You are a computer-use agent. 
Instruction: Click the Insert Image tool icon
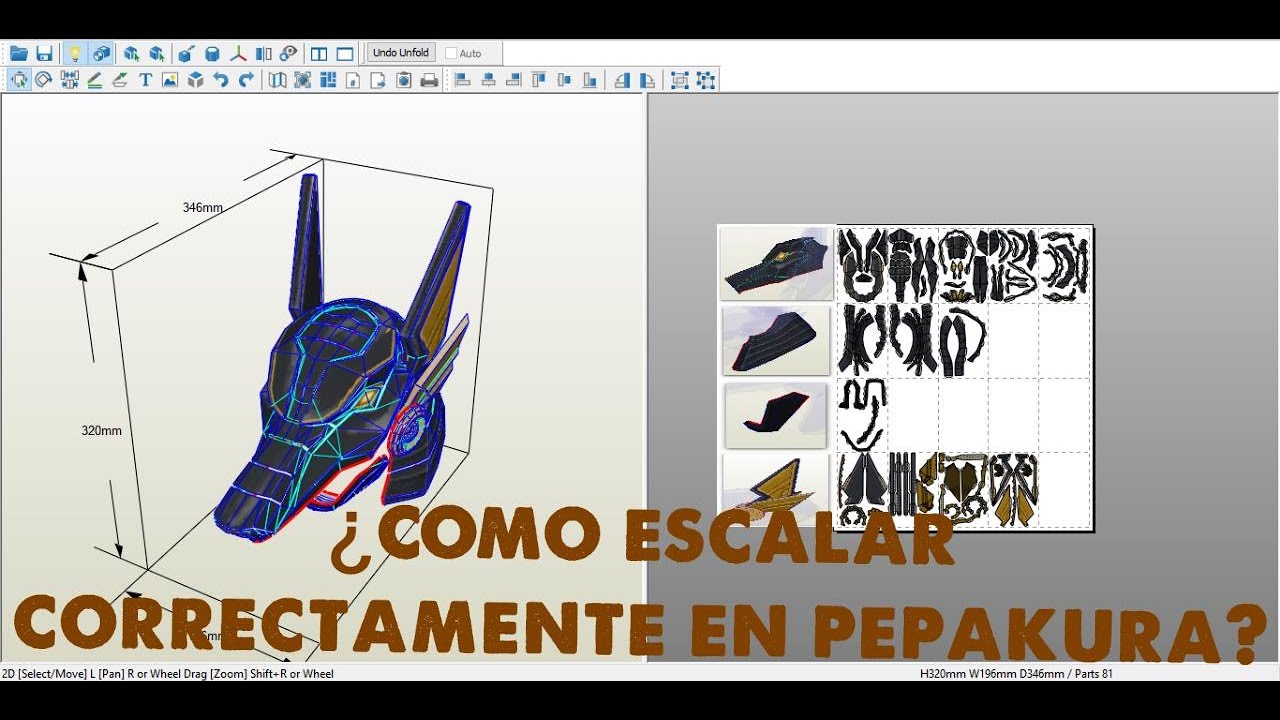click(x=170, y=80)
